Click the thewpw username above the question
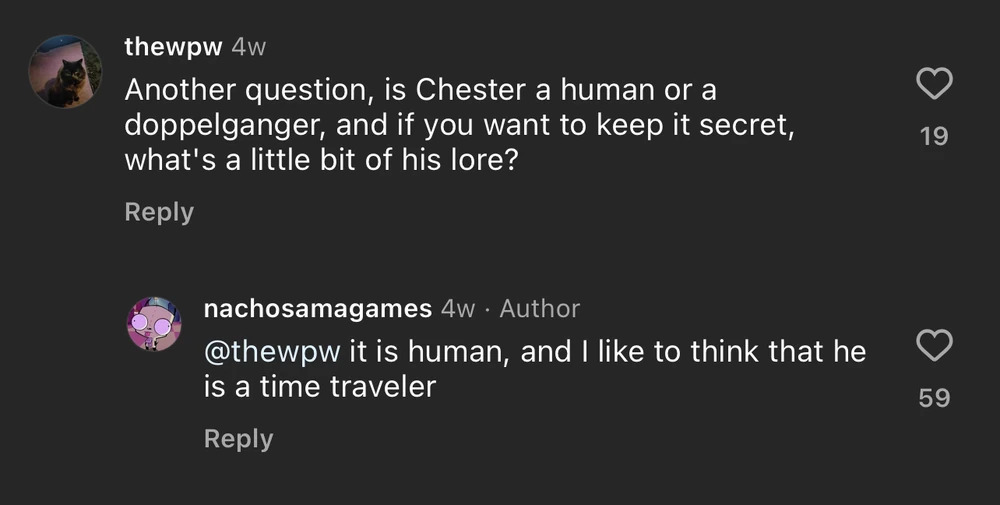 click(x=173, y=46)
